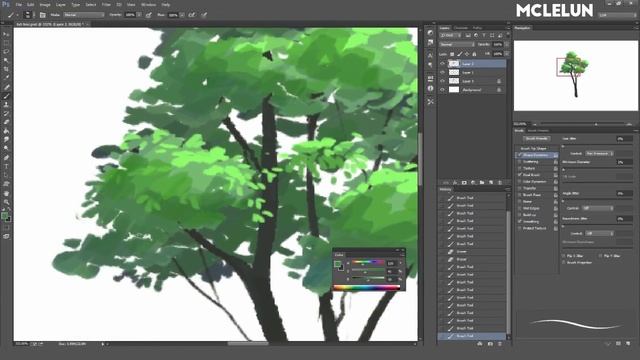The height and width of the screenshot is (360, 640).
Task: Open the tool preset picker
Action: coord(12,15)
